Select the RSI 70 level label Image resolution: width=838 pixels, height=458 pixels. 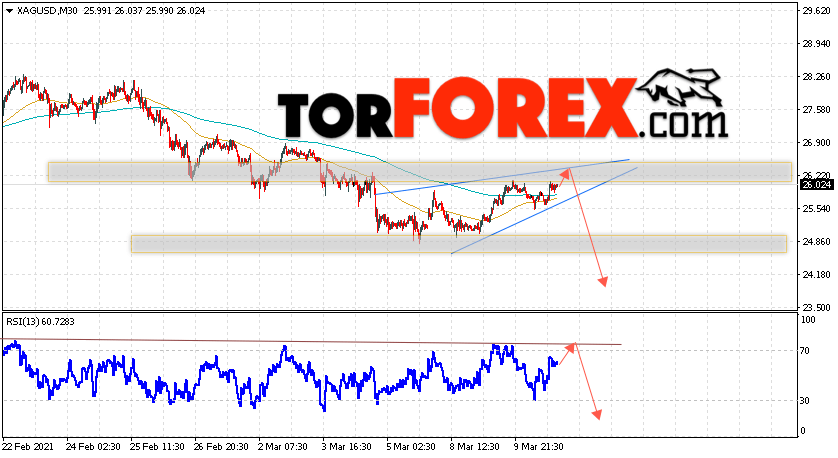(x=807, y=351)
